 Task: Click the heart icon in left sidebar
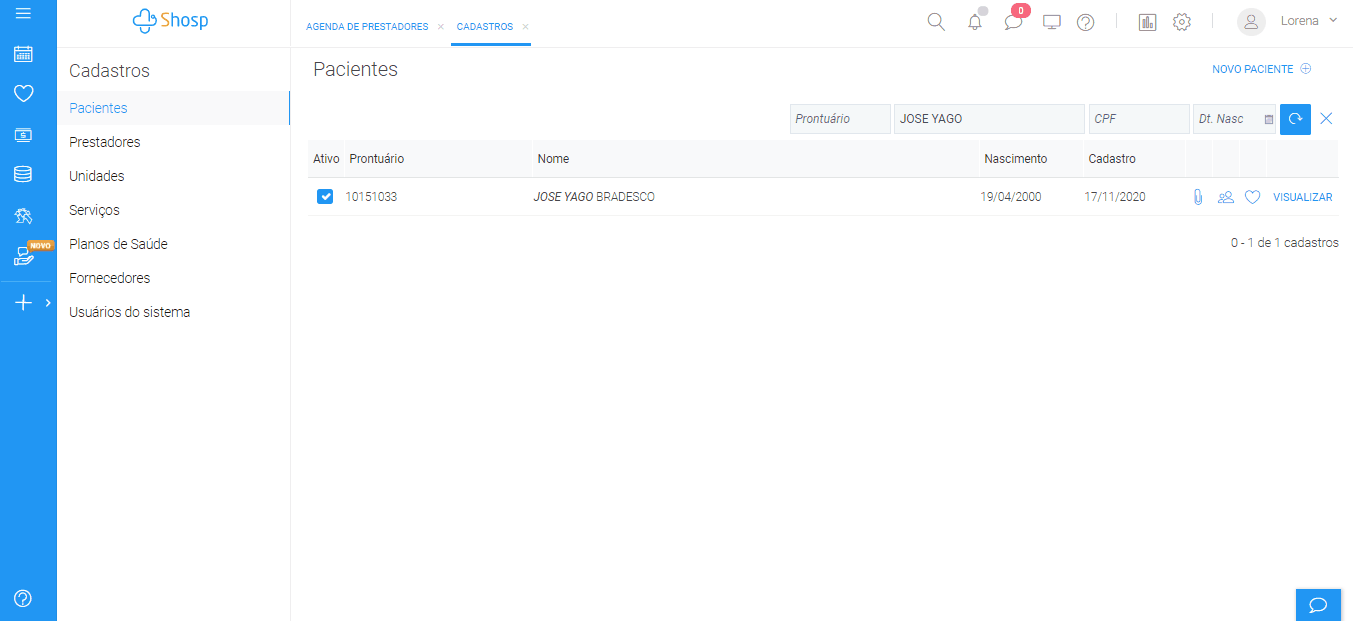click(23, 94)
